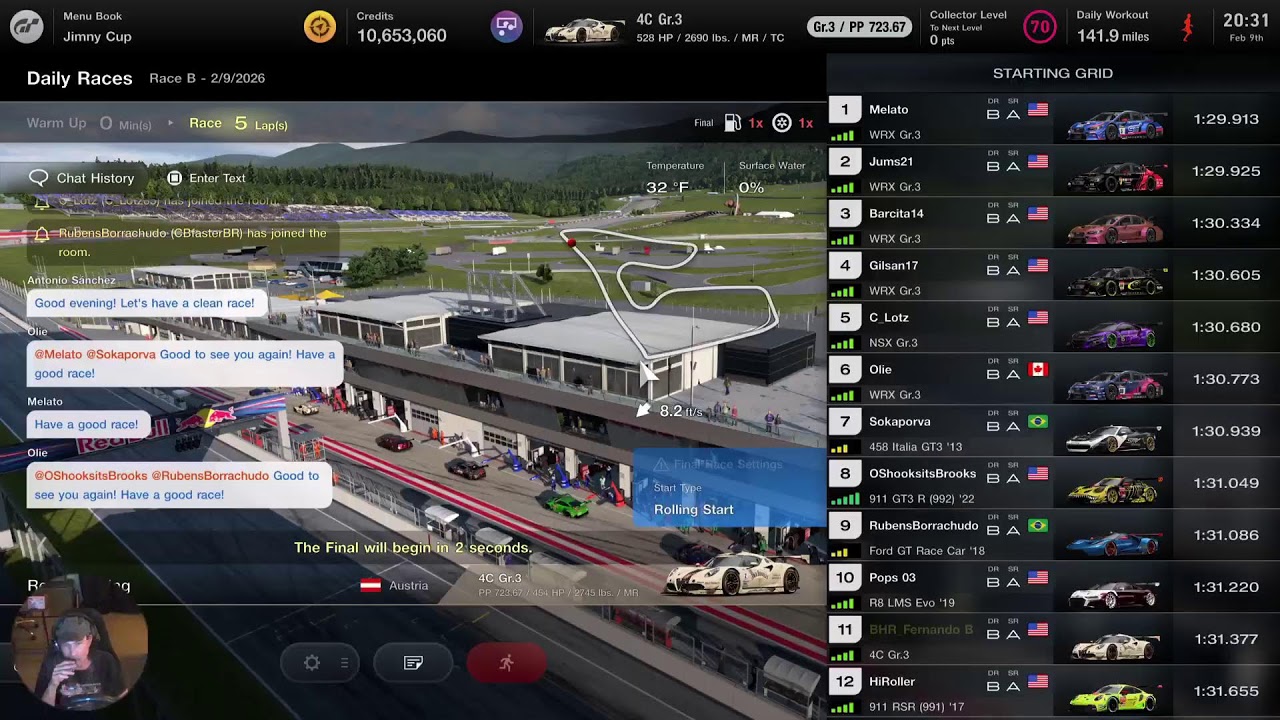This screenshot has height=720, width=1280.
Task: Click the STARTING GRID header
Action: (1053, 73)
